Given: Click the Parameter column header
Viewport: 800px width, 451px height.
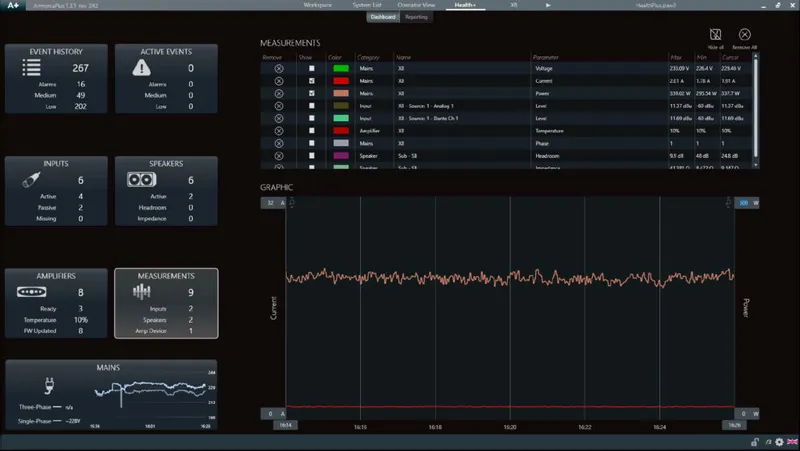Looking at the screenshot, I should pos(545,57).
